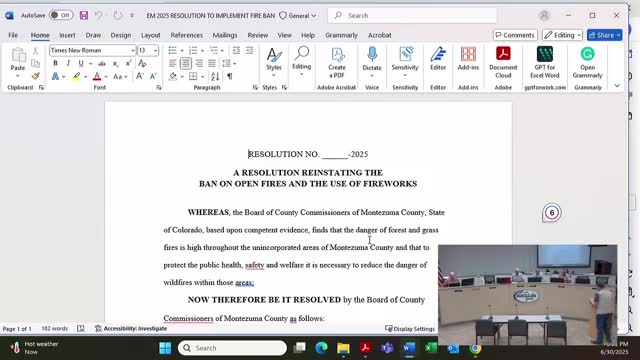The height and width of the screenshot is (360, 640).
Task: Click 182 words count in status bar
Action: click(54, 329)
